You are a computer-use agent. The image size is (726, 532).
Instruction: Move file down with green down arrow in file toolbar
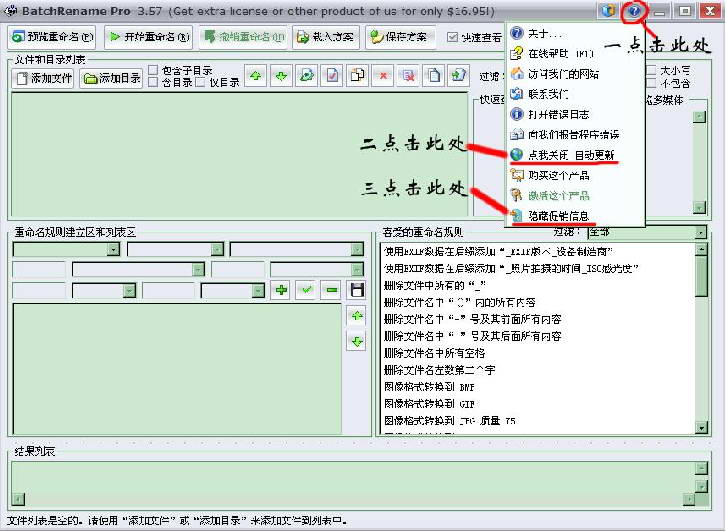pos(281,76)
